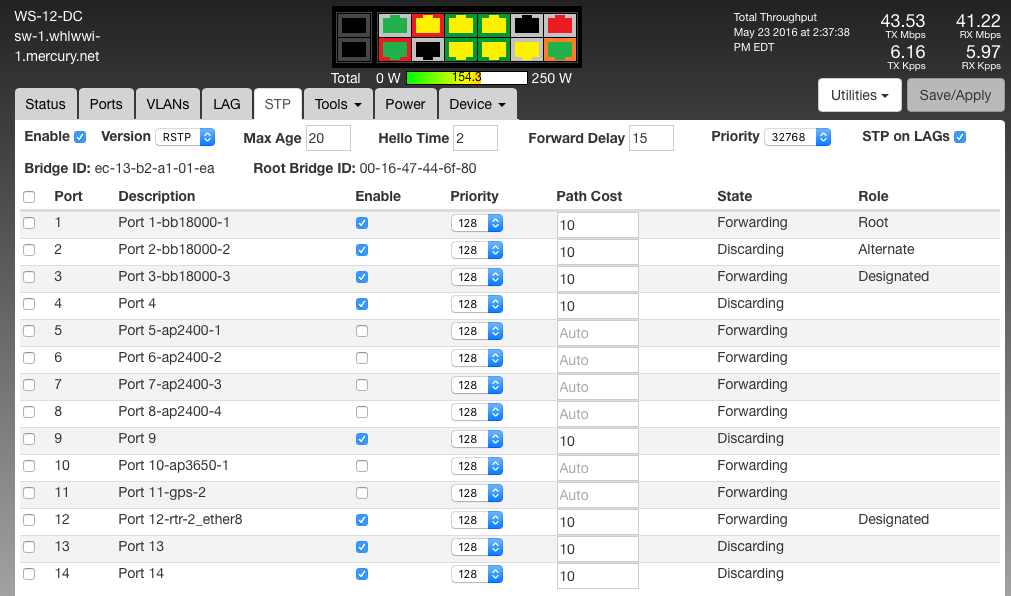Switch to the VLANs tab
Screen dimensions: 1011x596
pos(167,104)
